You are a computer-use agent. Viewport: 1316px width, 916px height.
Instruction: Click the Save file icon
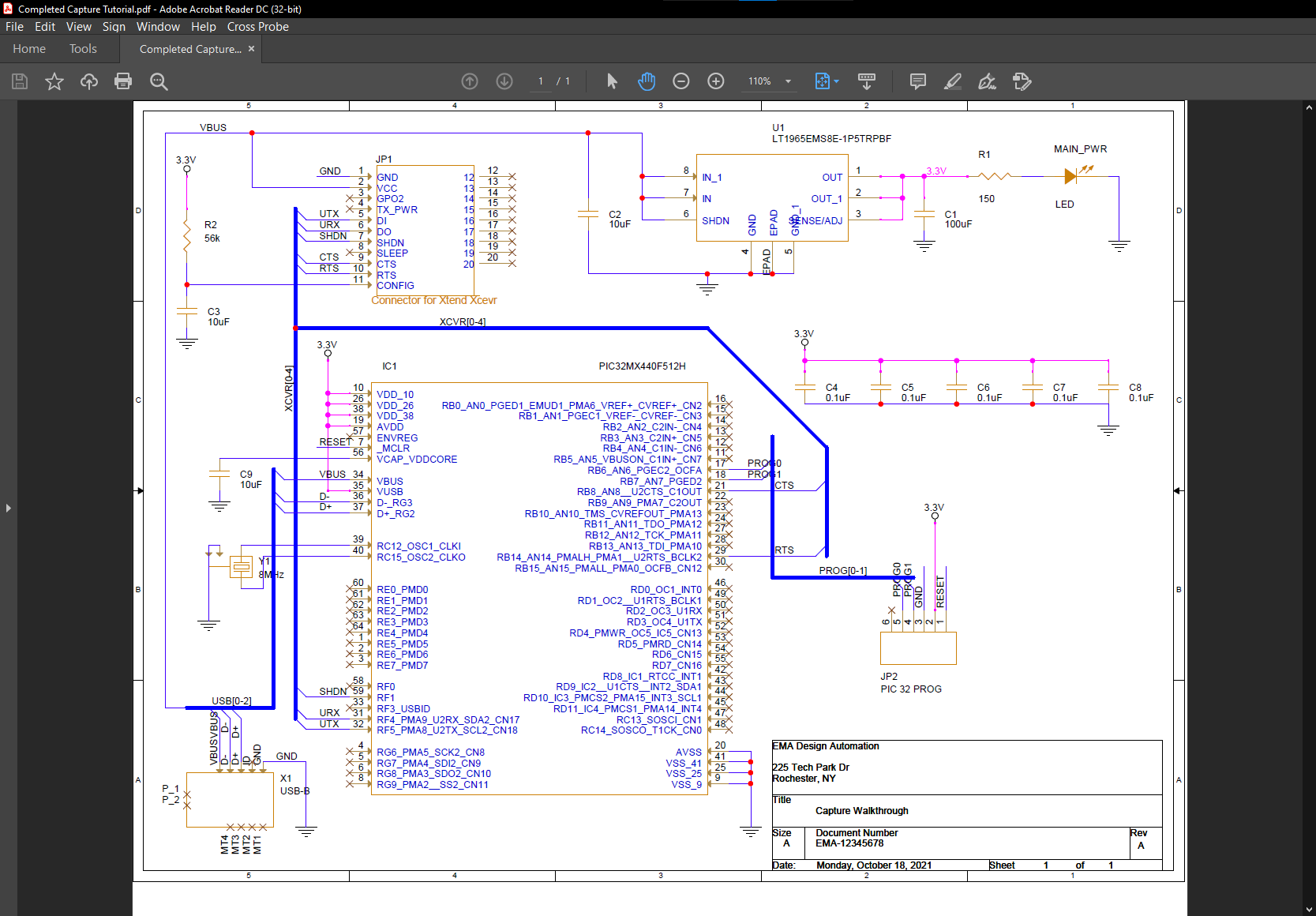pos(20,81)
